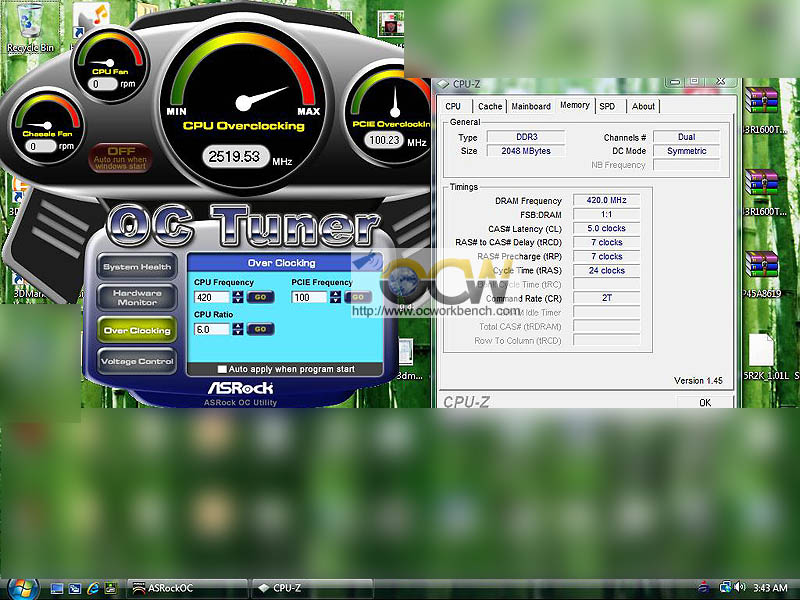
Task: Click the CPU Ratio input field
Action: 212,329
